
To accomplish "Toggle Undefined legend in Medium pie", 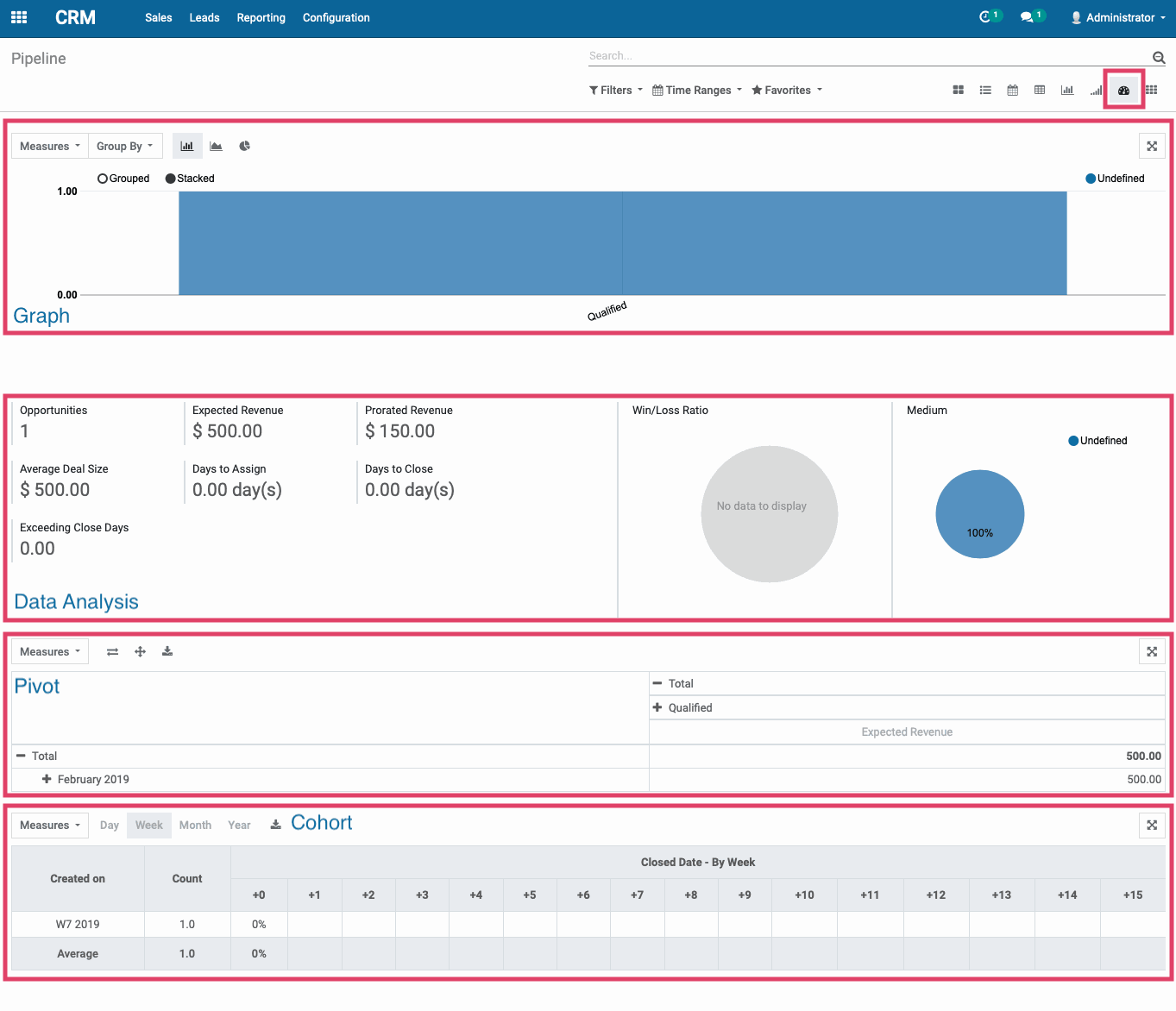I will [x=1097, y=441].
